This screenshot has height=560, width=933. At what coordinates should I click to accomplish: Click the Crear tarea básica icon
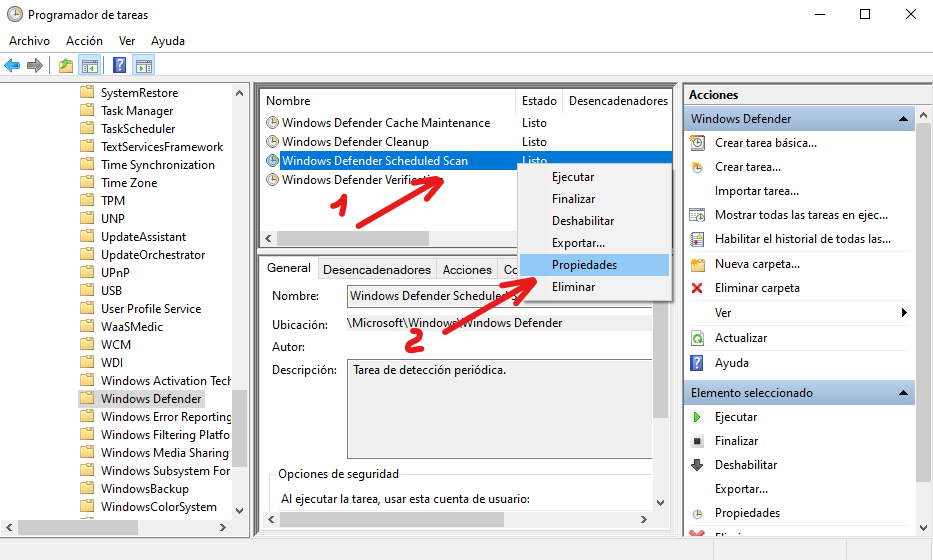click(x=697, y=143)
